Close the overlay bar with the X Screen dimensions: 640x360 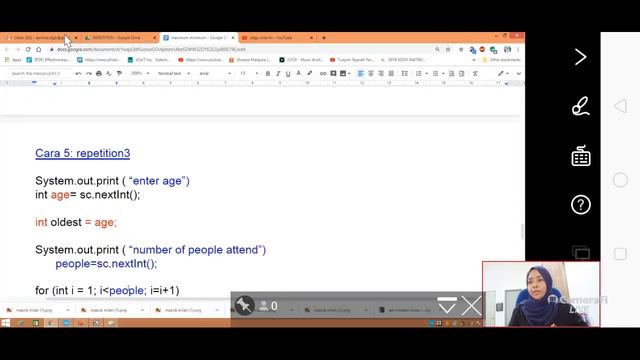(471, 306)
